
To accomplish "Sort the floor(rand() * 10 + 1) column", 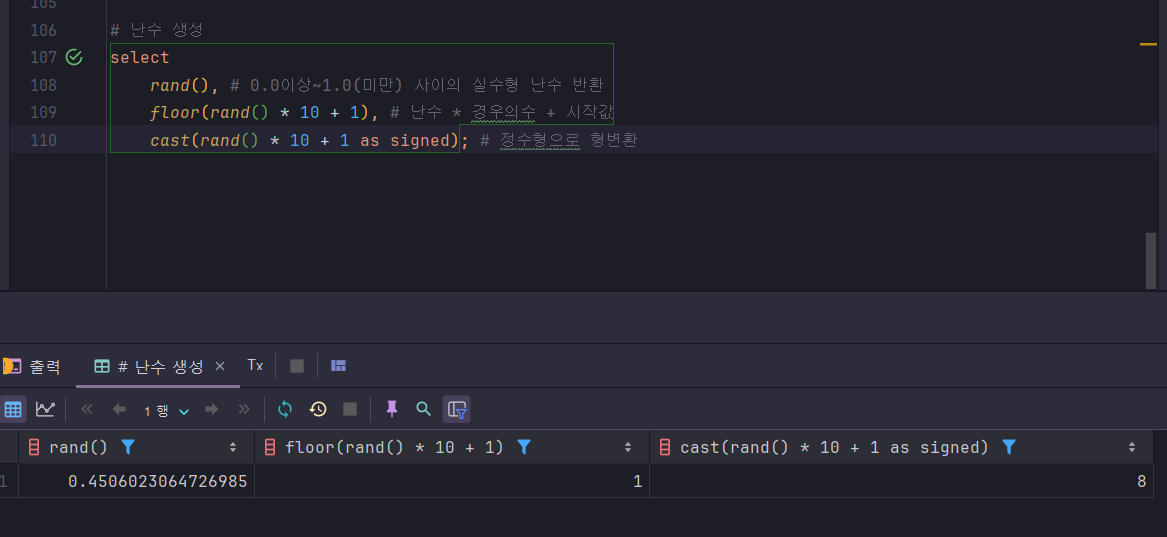I will pyautogui.click(x=628, y=447).
